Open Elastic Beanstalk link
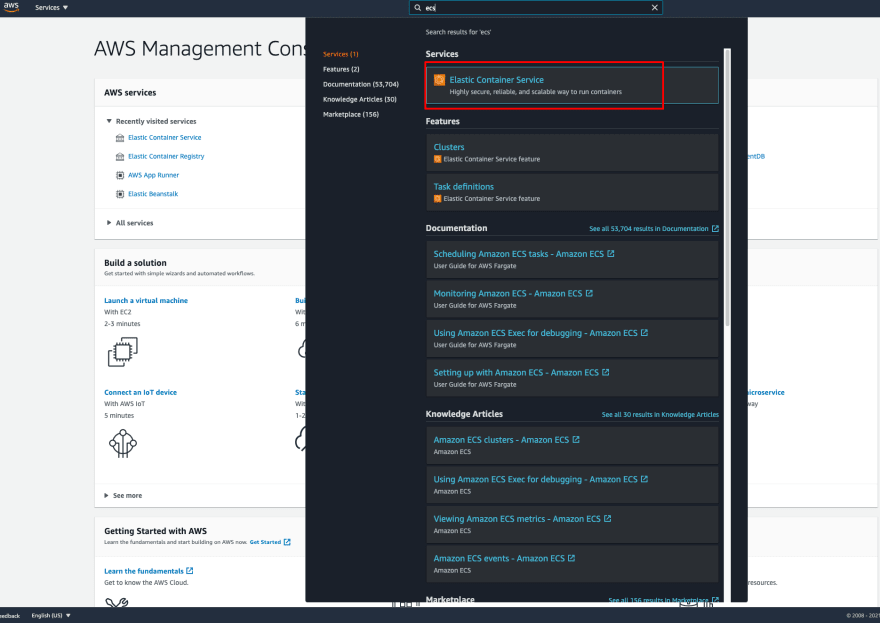 tap(153, 194)
